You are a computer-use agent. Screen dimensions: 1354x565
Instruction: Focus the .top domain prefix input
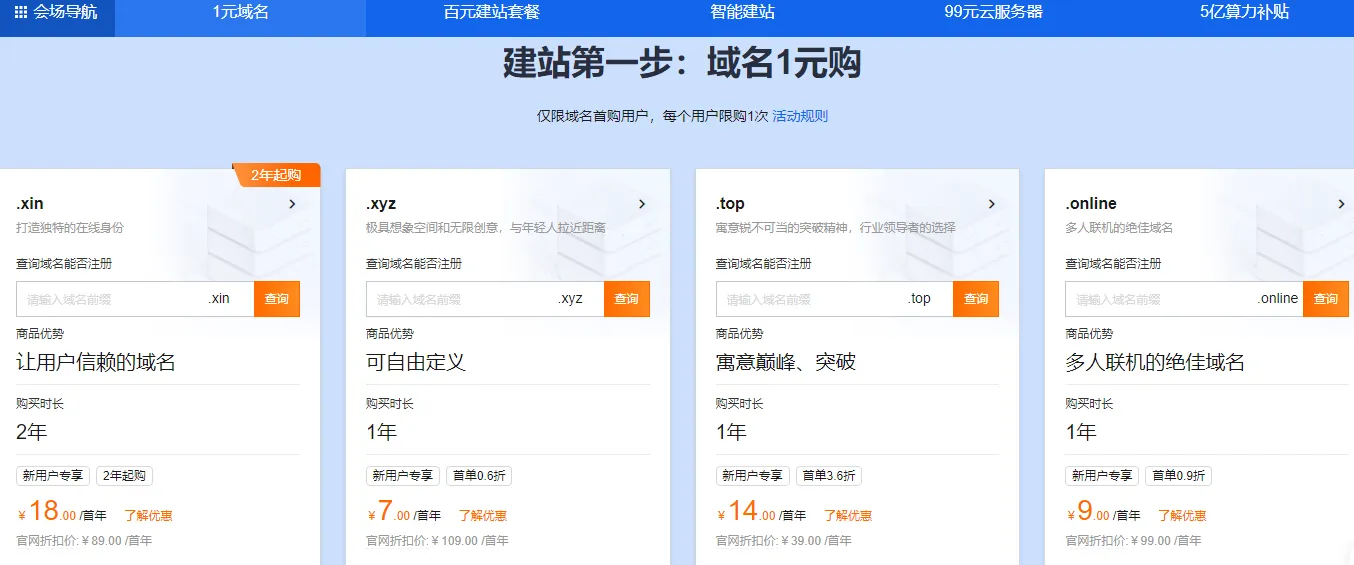pos(834,299)
